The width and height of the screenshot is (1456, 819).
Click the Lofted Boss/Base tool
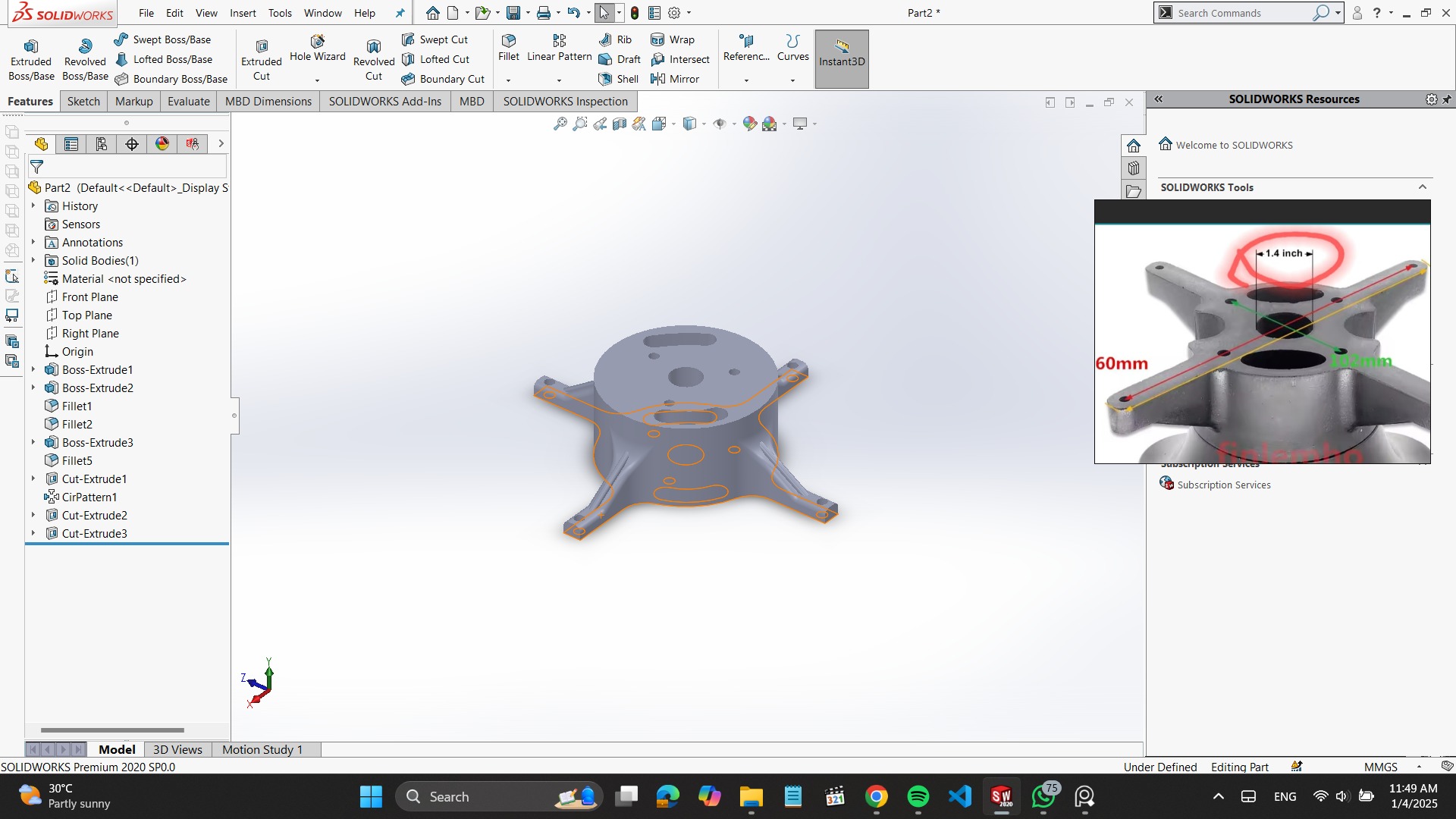pos(164,59)
